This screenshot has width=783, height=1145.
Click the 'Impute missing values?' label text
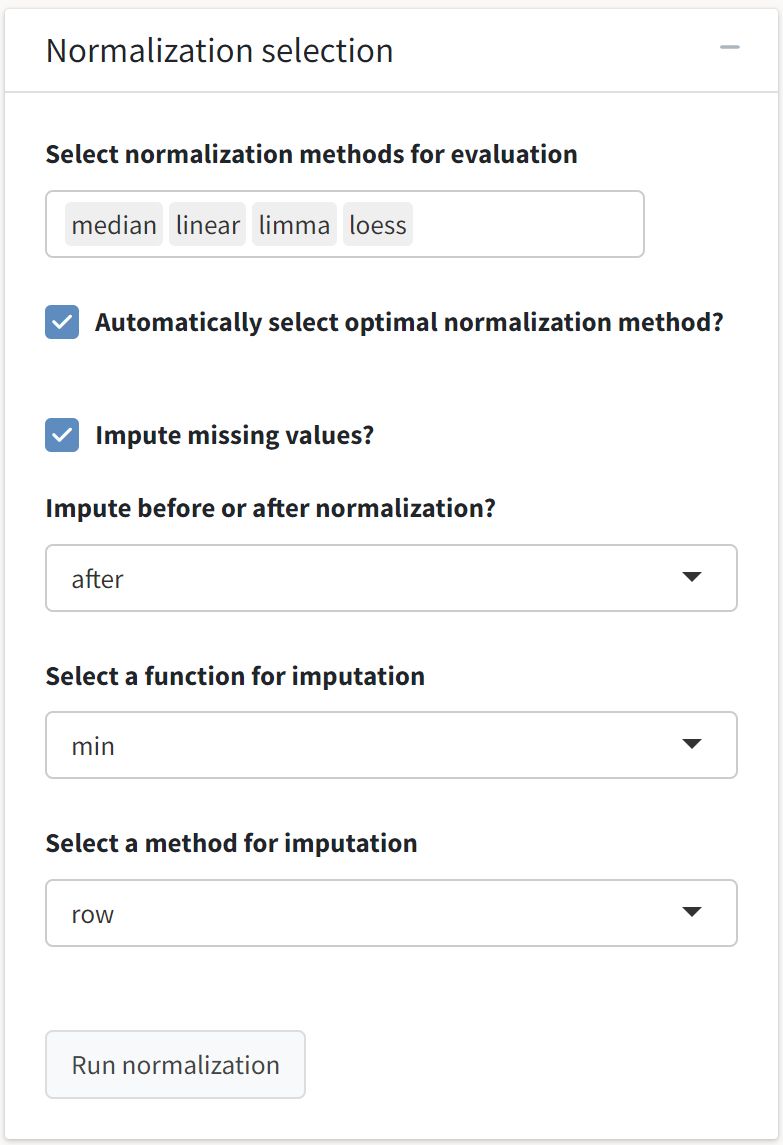(234, 436)
